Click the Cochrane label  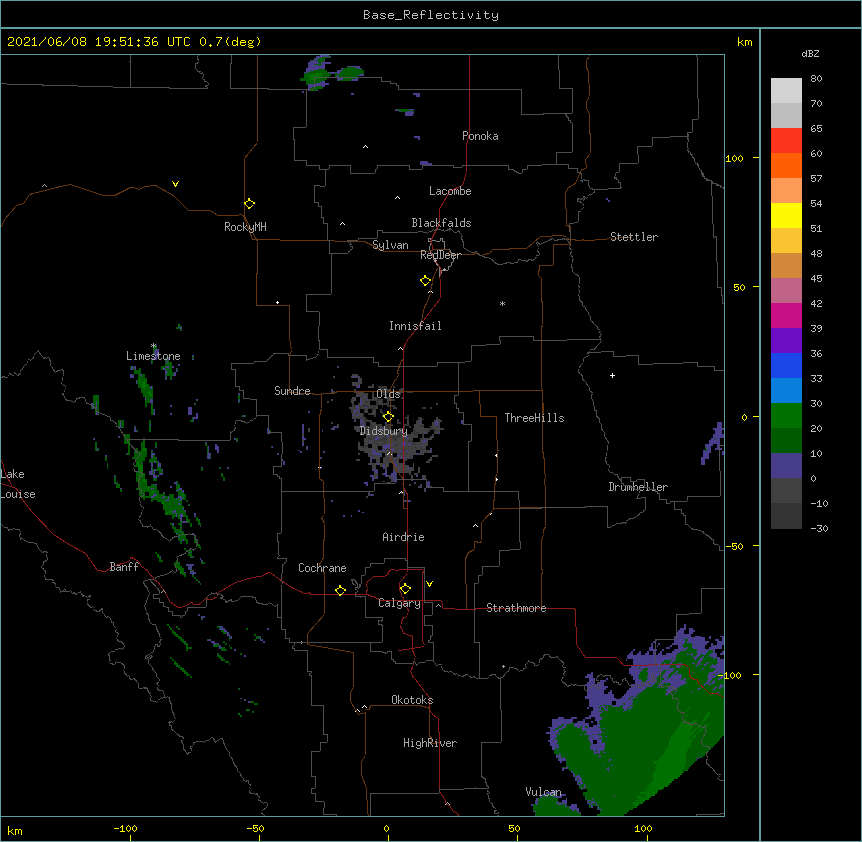click(322, 568)
